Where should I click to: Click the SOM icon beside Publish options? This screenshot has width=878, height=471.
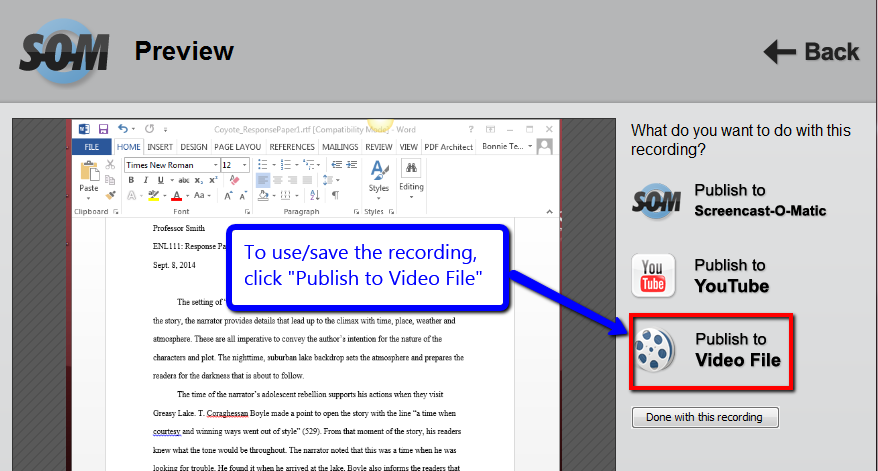coord(656,200)
